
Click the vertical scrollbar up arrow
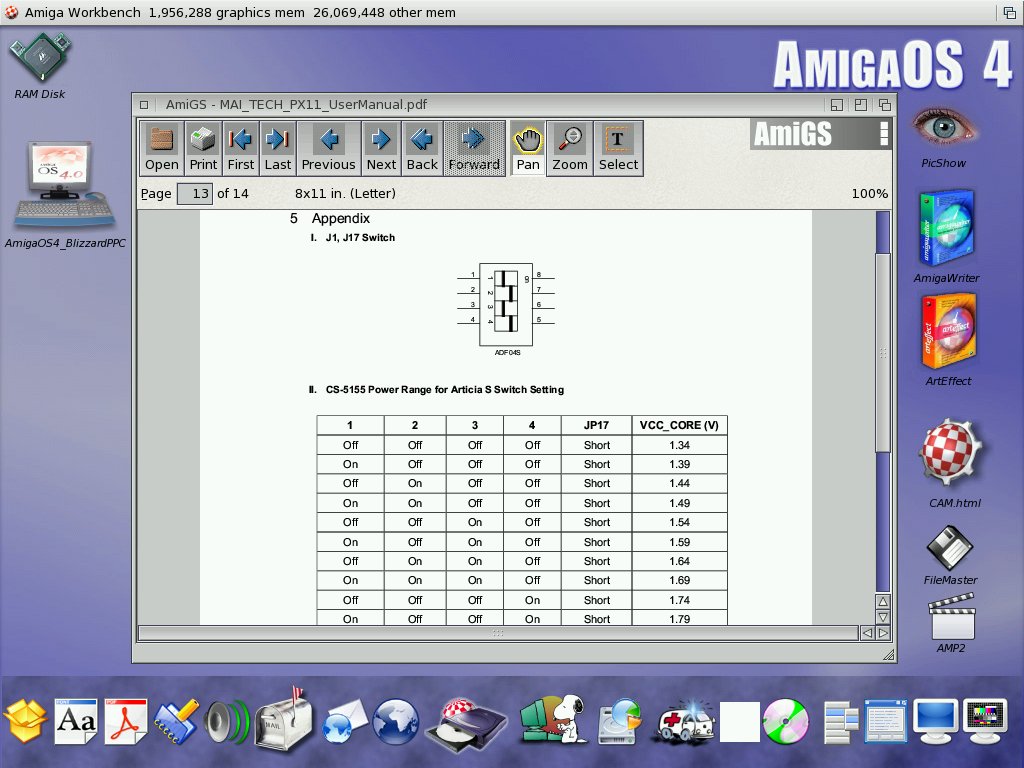point(883,601)
